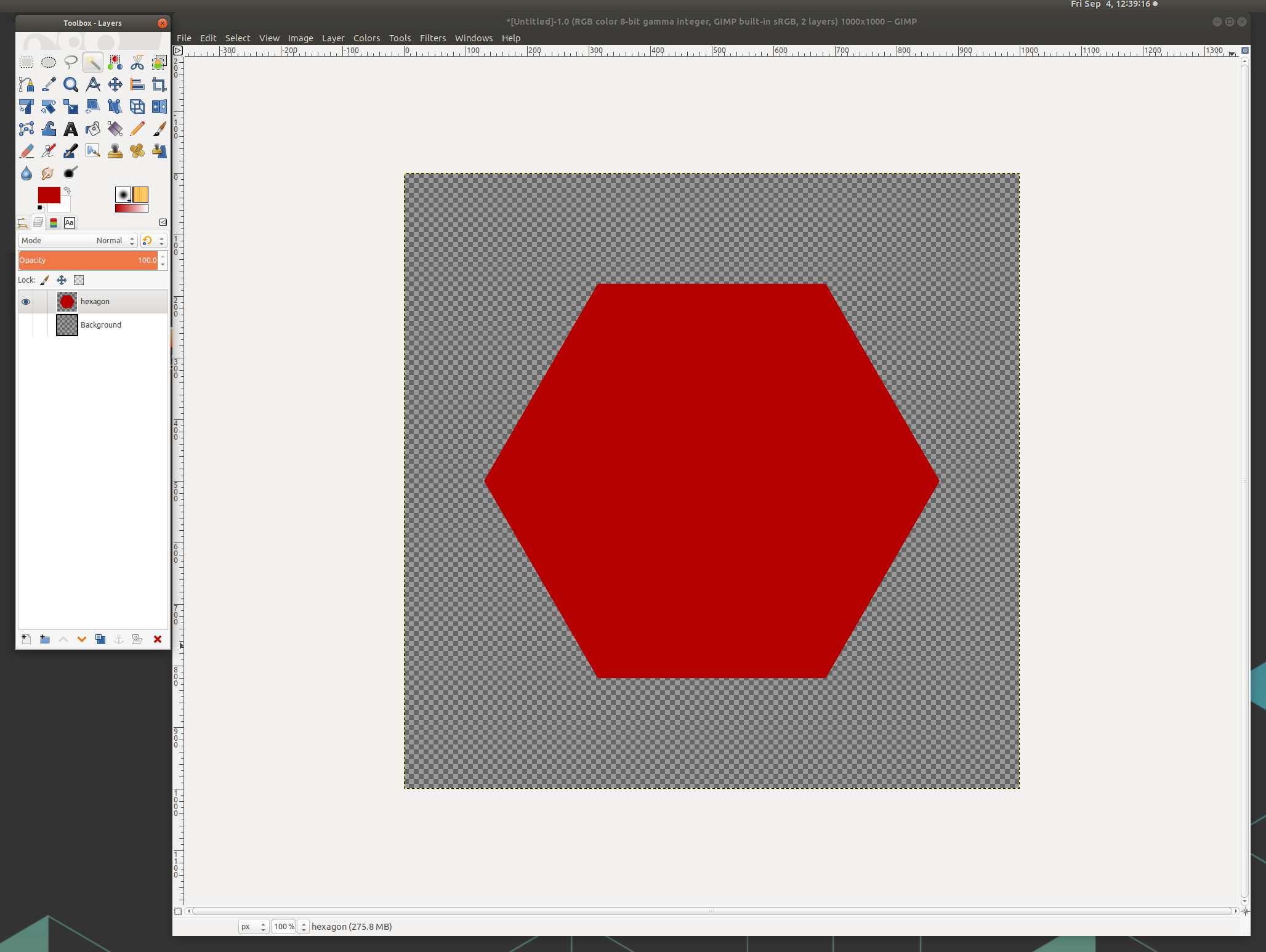Activate the Bucket Fill tool

coord(93,129)
